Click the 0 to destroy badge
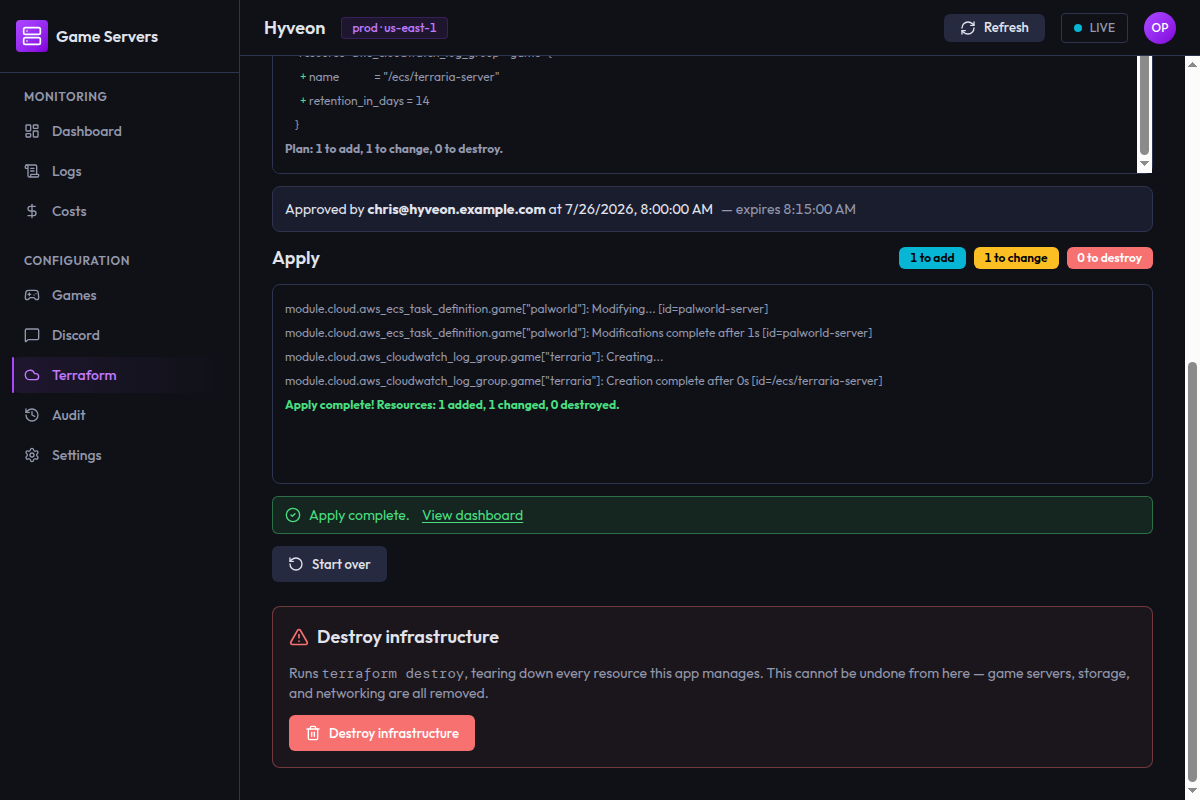This screenshot has width=1200, height=800. pyautogui.click(x=1110, y=258)
